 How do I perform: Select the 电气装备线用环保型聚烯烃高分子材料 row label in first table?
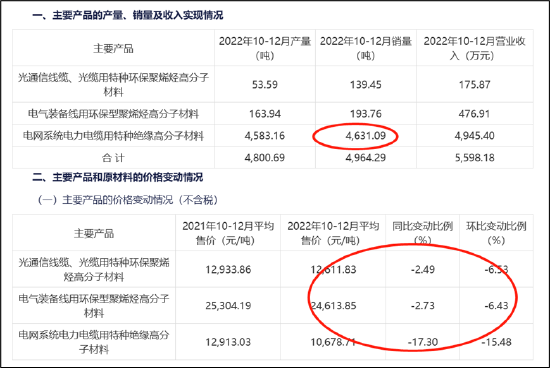coord(113,114)
